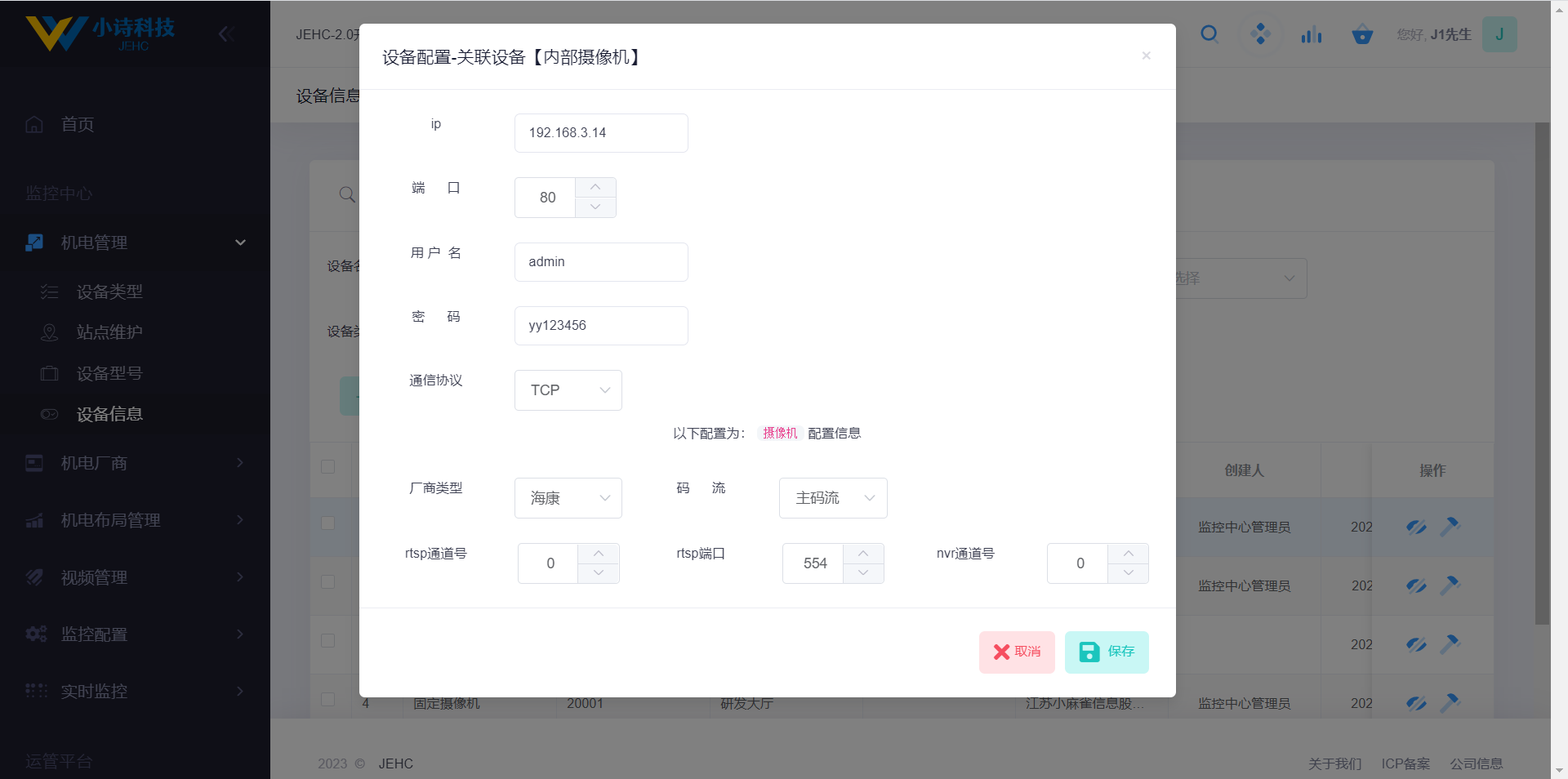The height and width of the screenshot is (779, 1568).
Task: Close the 设备配置 dialog with X
Action: (1146, 56)
